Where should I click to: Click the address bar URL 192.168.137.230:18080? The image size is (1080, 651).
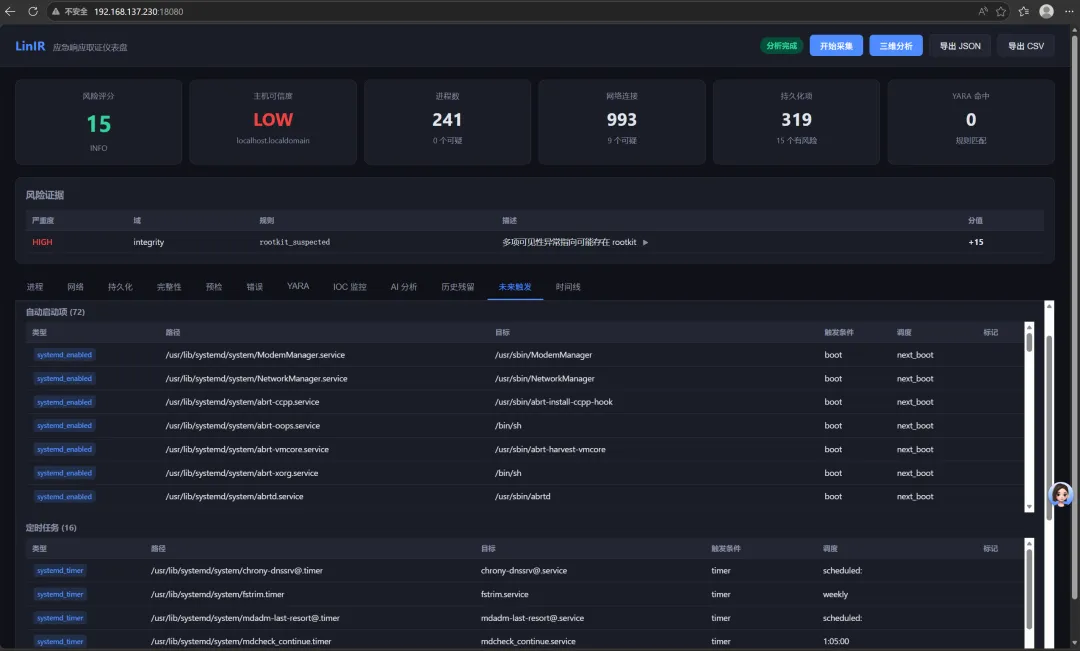click(138, 12)
